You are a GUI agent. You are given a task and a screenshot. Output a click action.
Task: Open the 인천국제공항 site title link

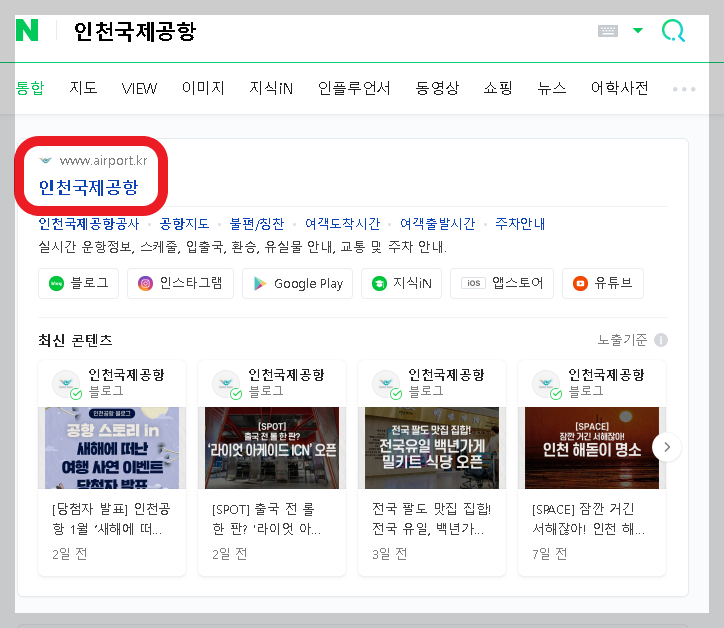[x=89, y=187]
